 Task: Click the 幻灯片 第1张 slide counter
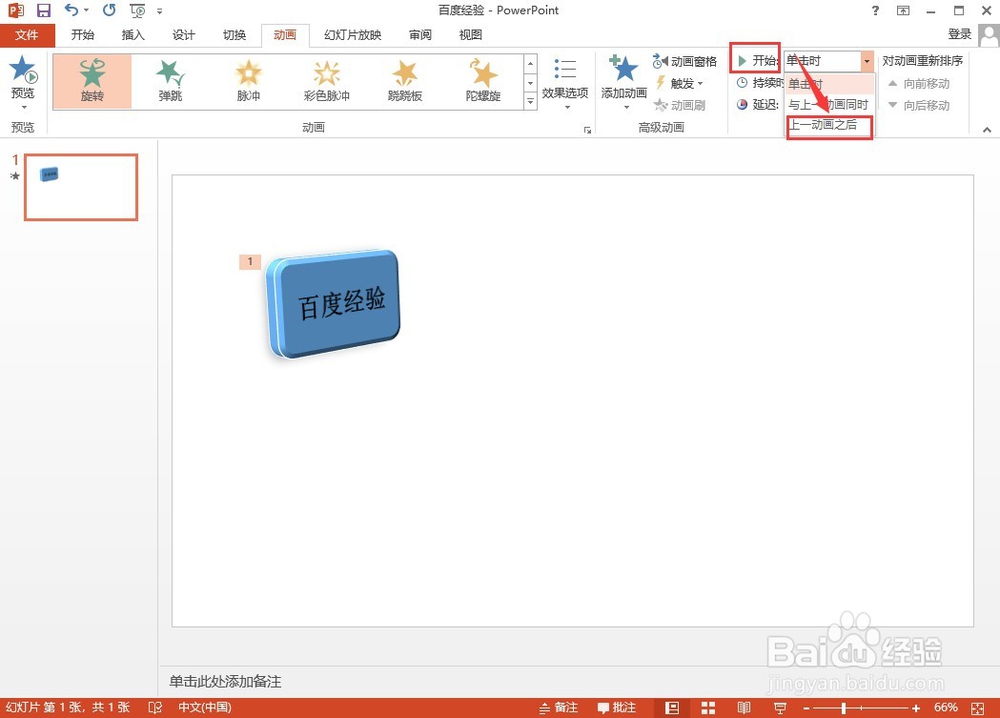68,708
